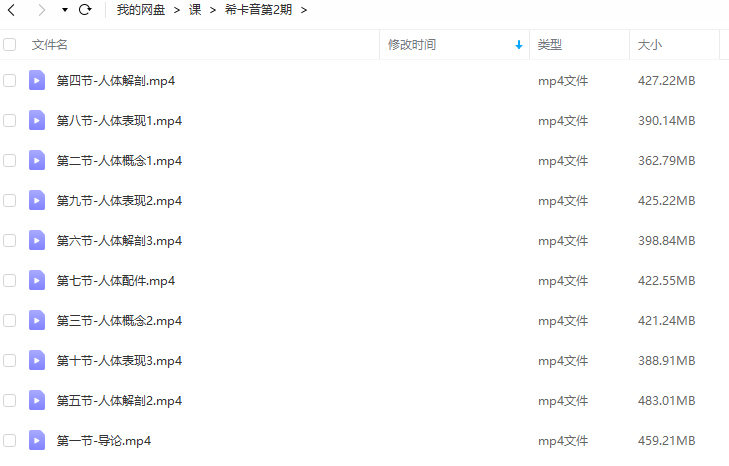Image resolution: width=729 pixels, height=466 pixels.
Task: Select checkbox for 第十节-人体表现3.mp4
Action: pos(9,360)
